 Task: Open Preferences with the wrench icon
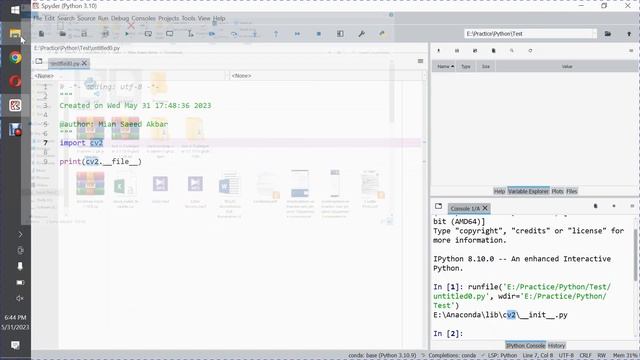click(x=361, y=34)
